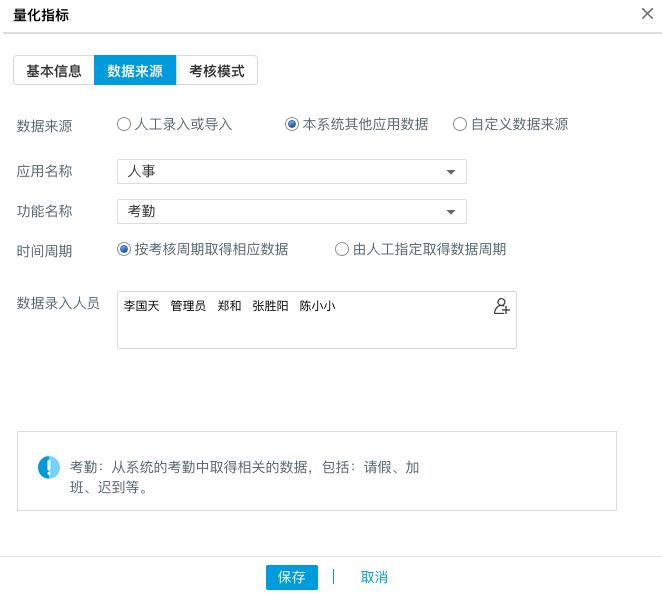This screenshot has width=662, height=593.
Task: Expand the 功能名称 dropdown showing 考勤
Action: (291, 212)
